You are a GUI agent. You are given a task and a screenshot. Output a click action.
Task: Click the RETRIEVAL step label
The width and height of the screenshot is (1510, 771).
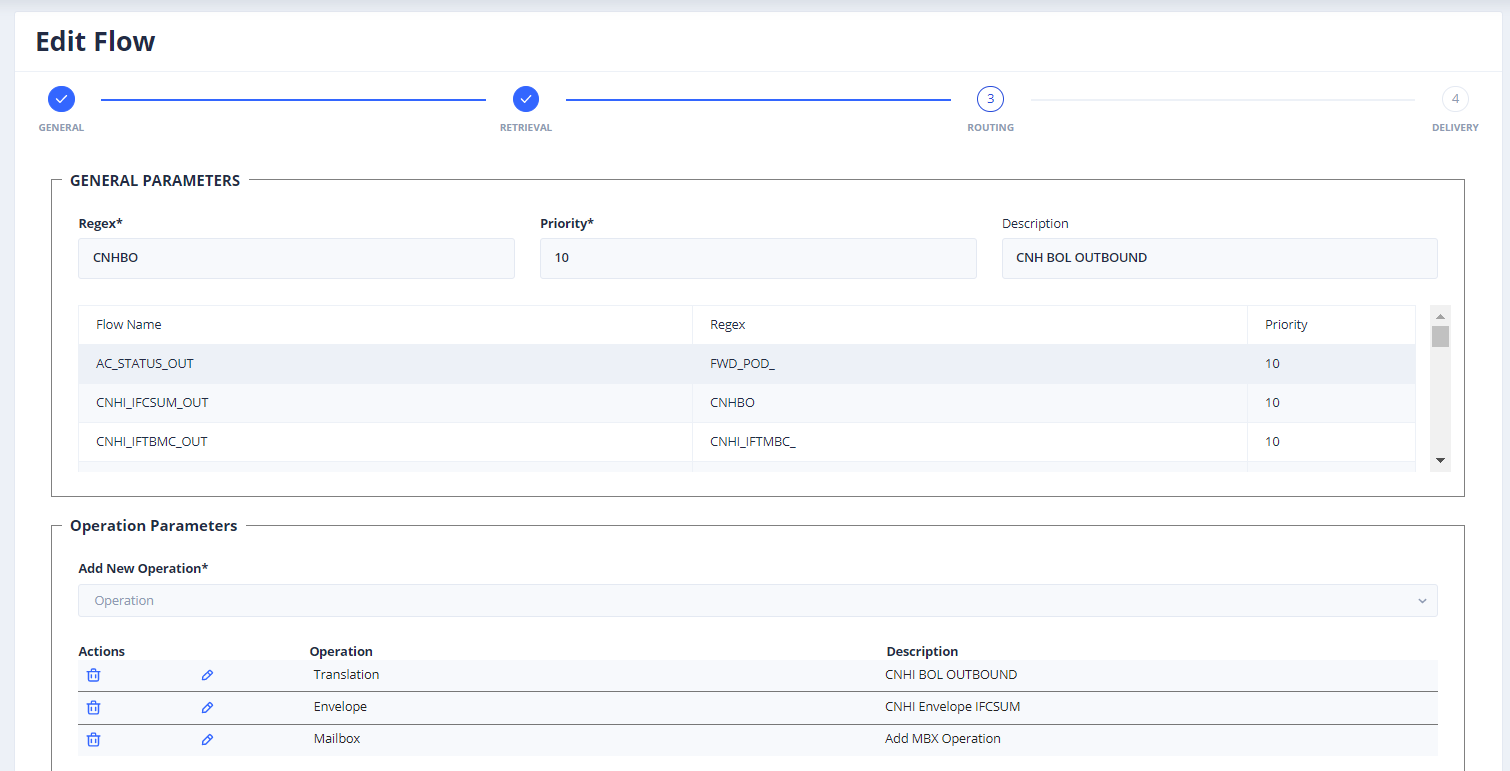pos(526,128)
